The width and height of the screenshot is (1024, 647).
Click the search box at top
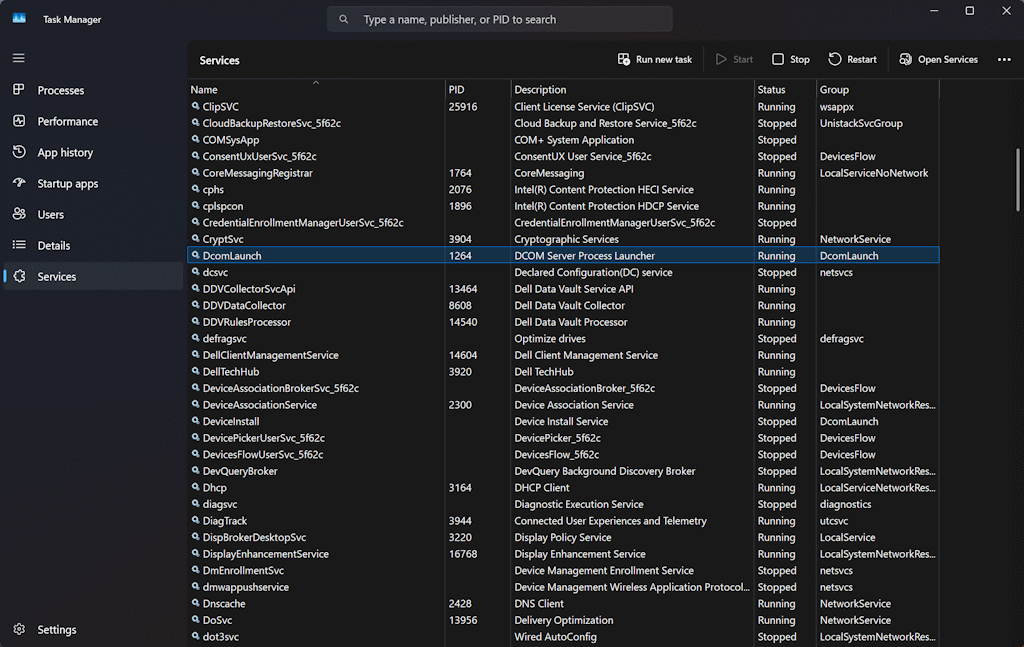coord(499,19)
